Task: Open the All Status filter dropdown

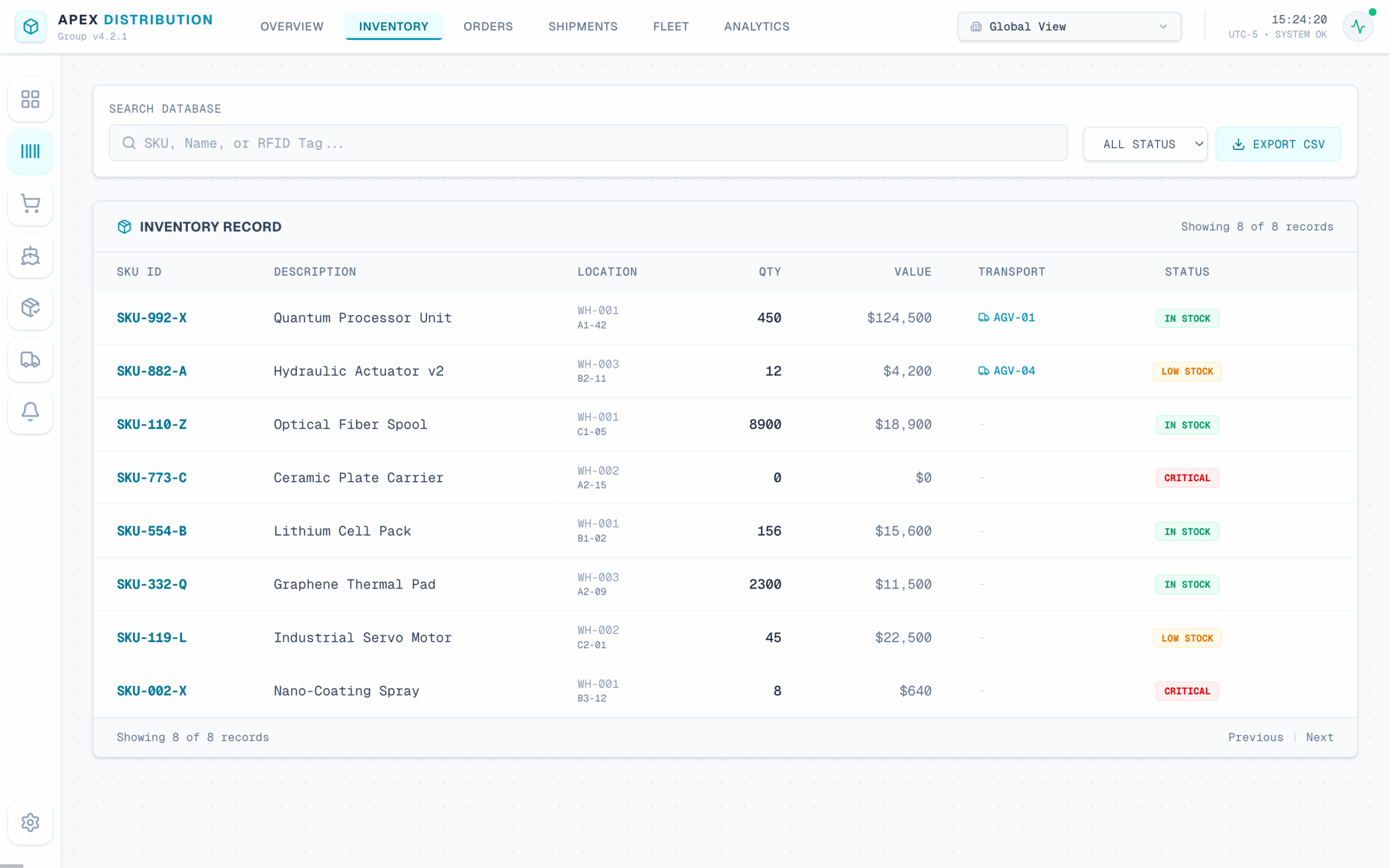Action: [x=1144, y=144]
